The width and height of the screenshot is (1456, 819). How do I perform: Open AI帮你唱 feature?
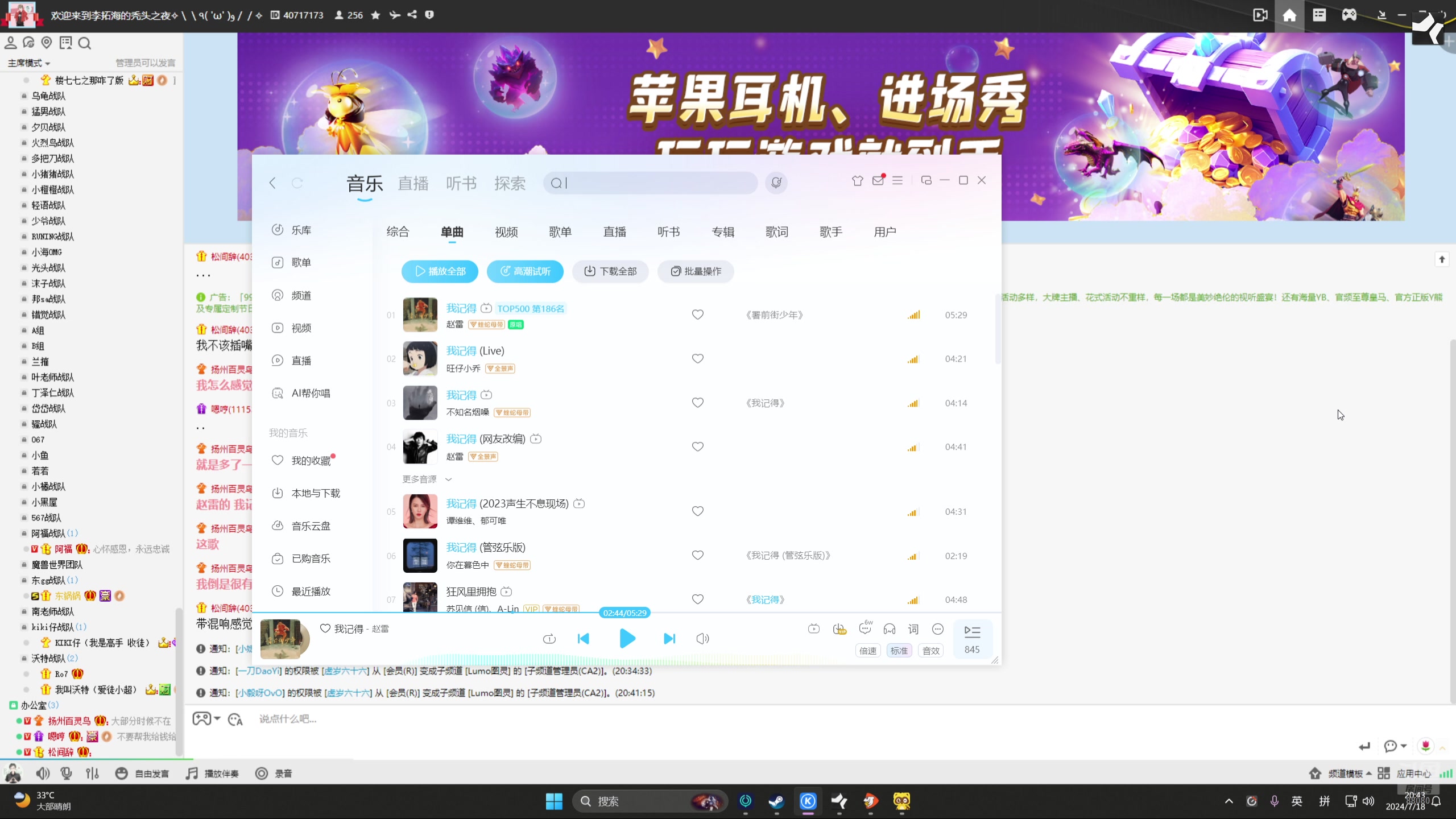(301, 393)
